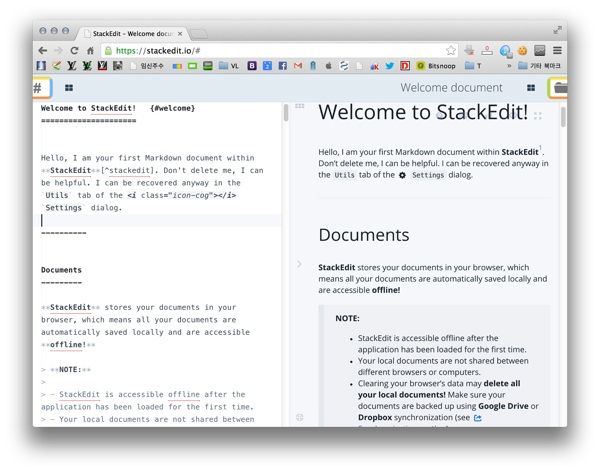Bookmark this page with the star icon

pyautogui.click(x=451, y=50)
